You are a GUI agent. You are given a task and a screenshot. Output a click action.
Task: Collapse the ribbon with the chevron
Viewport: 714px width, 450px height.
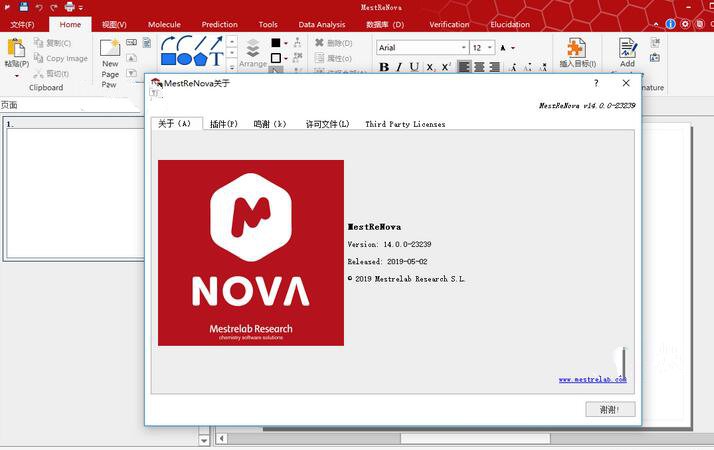pyautogui.click(x=656, y=24)
